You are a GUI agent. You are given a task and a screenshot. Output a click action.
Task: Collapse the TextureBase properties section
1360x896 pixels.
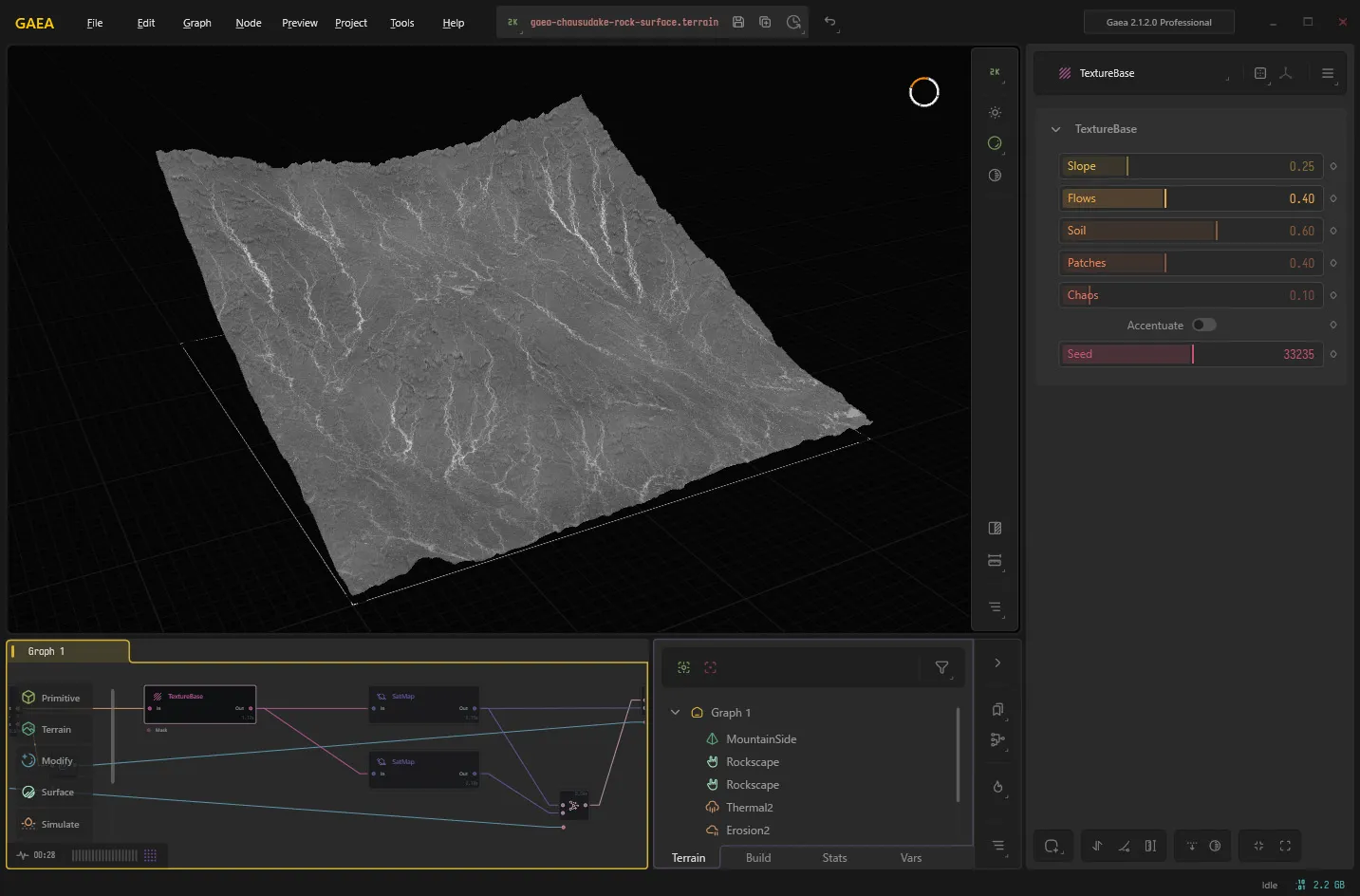1055,129
